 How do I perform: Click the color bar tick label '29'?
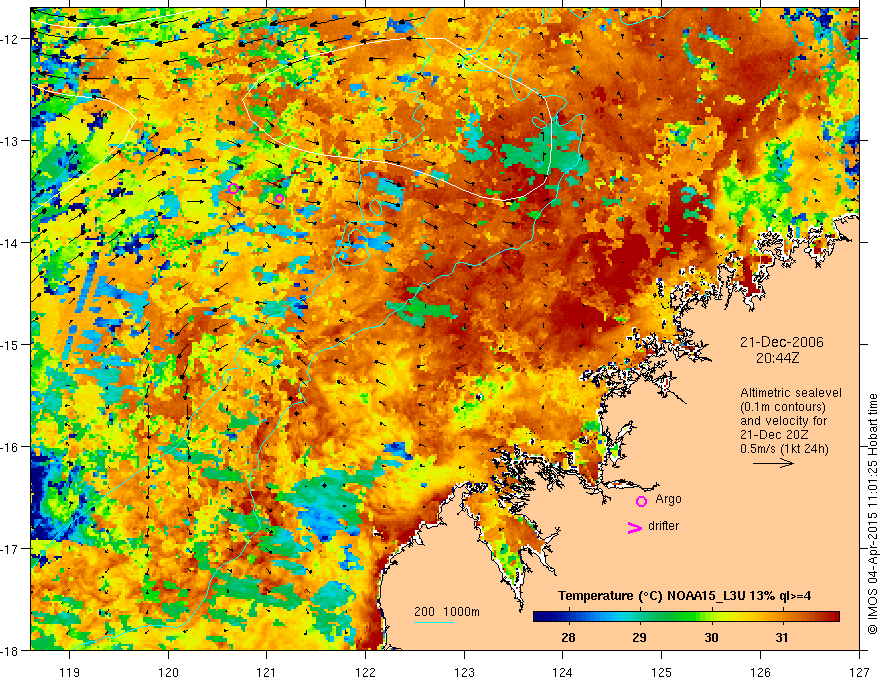pos(639,637)
